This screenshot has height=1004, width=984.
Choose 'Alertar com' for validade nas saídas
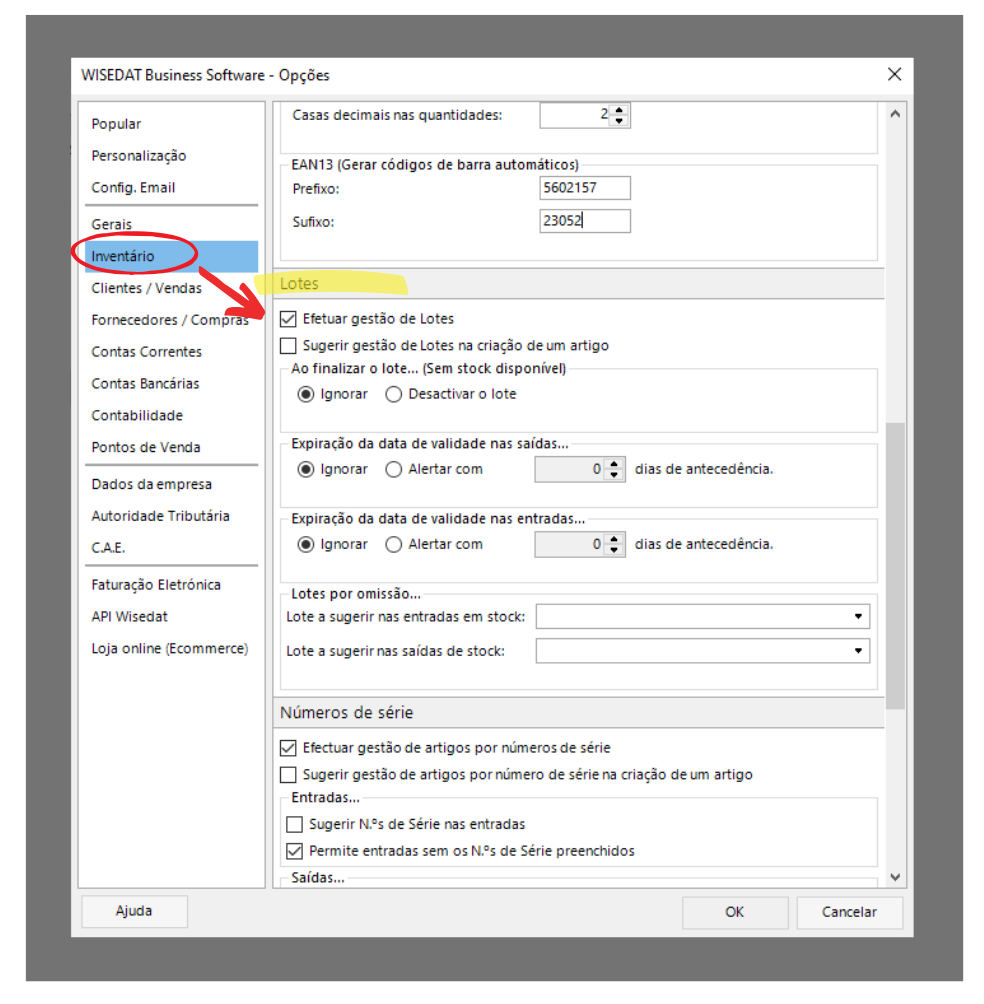[x=394, y=469]
